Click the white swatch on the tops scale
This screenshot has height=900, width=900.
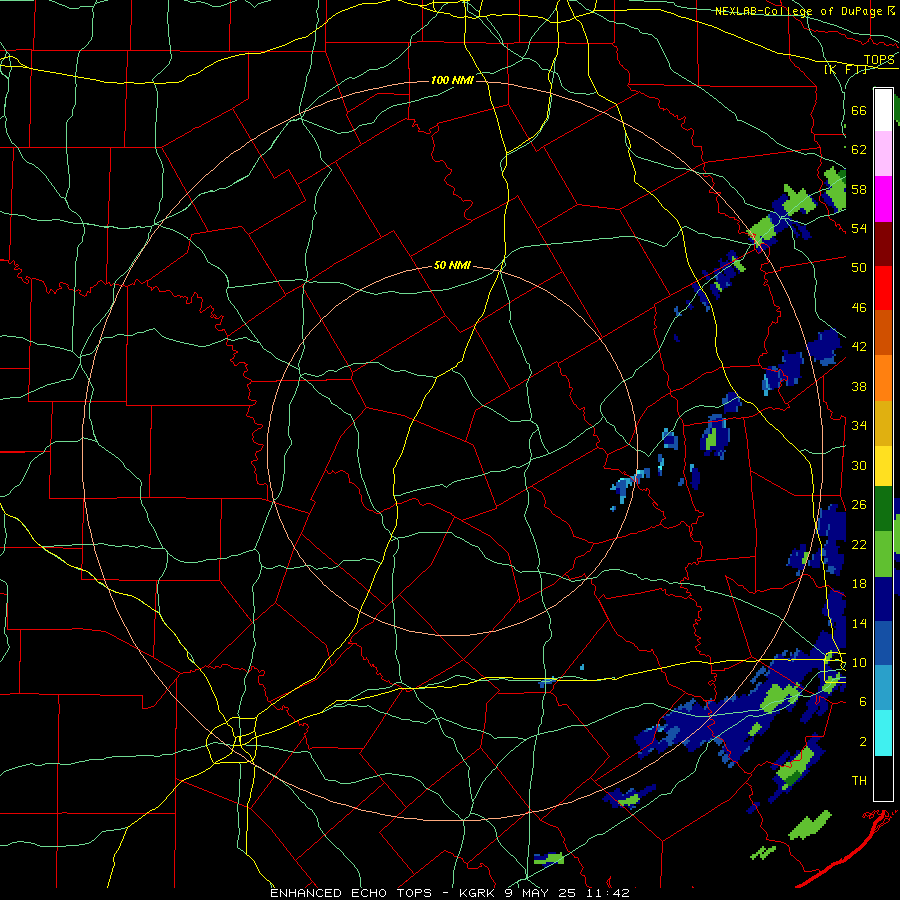(x=883, y=110)
